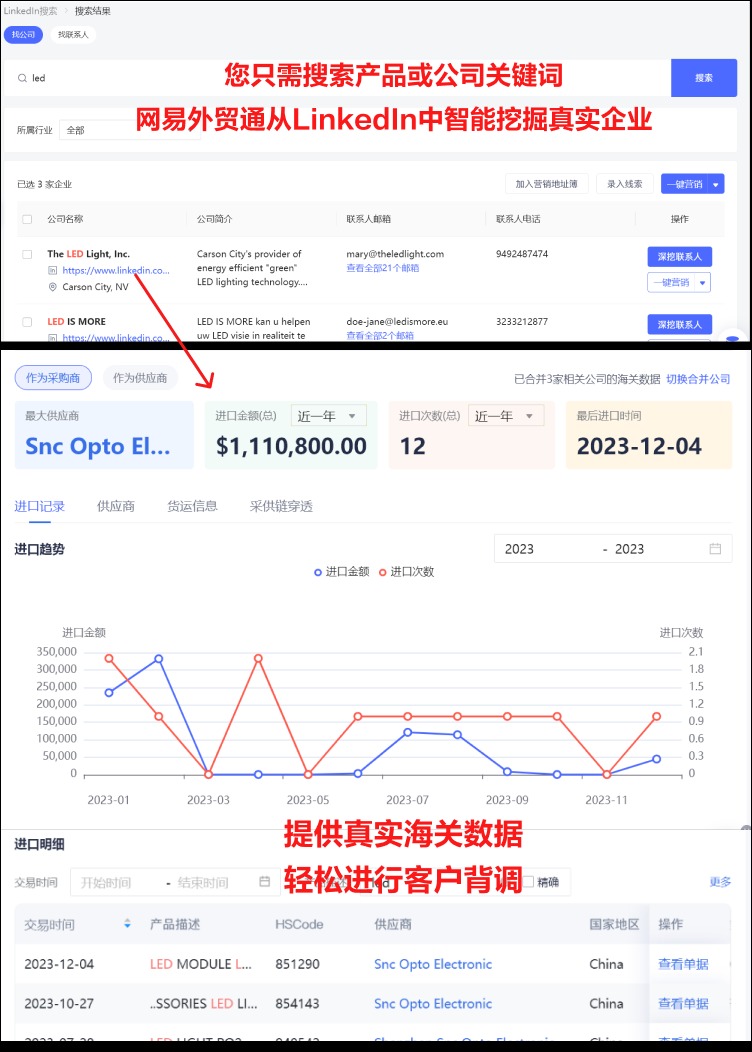Click 深挖联系人 for LED IS MORE

click(x=680, y=325)
